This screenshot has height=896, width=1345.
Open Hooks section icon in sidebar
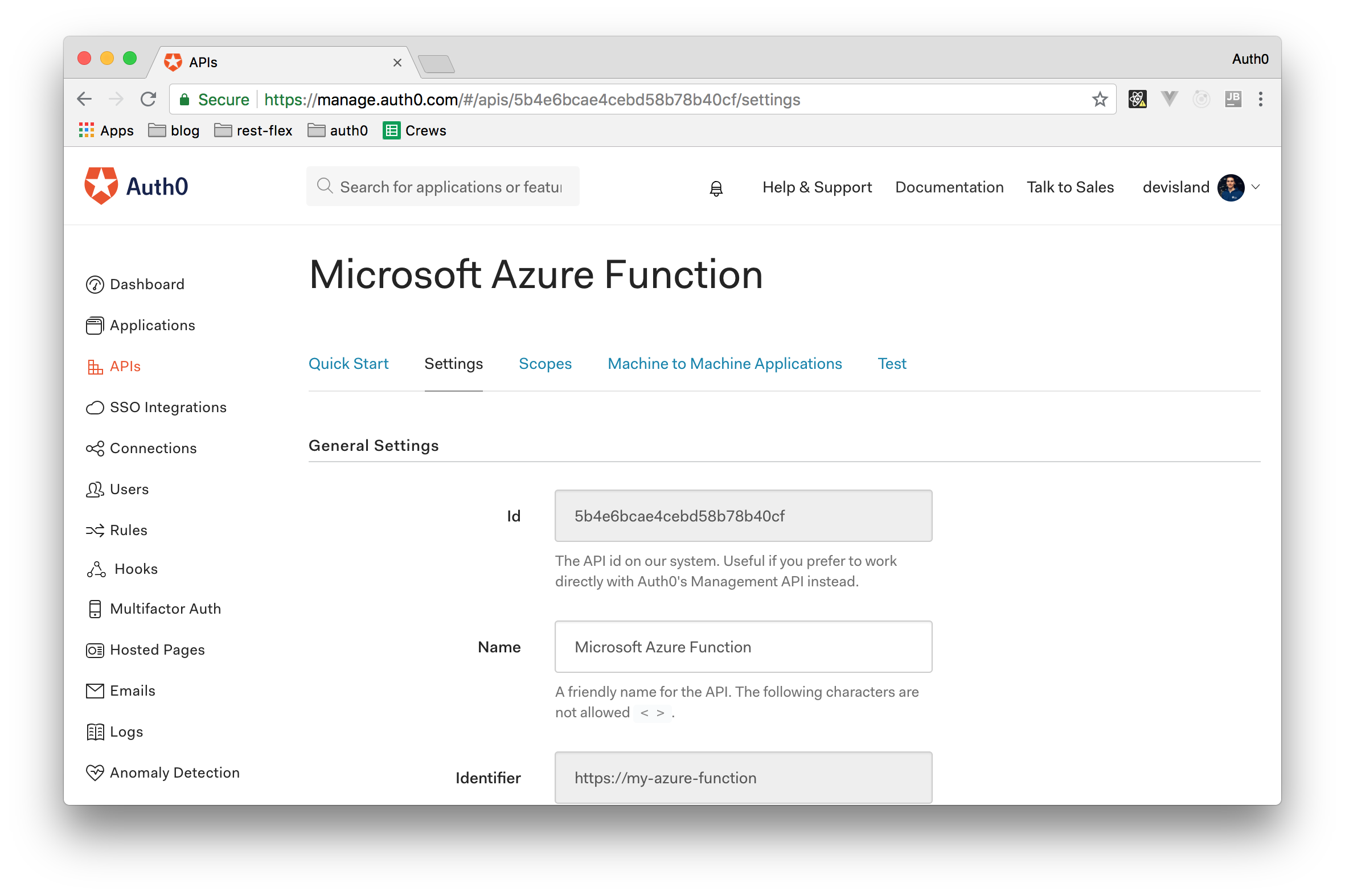coord(96,569)
